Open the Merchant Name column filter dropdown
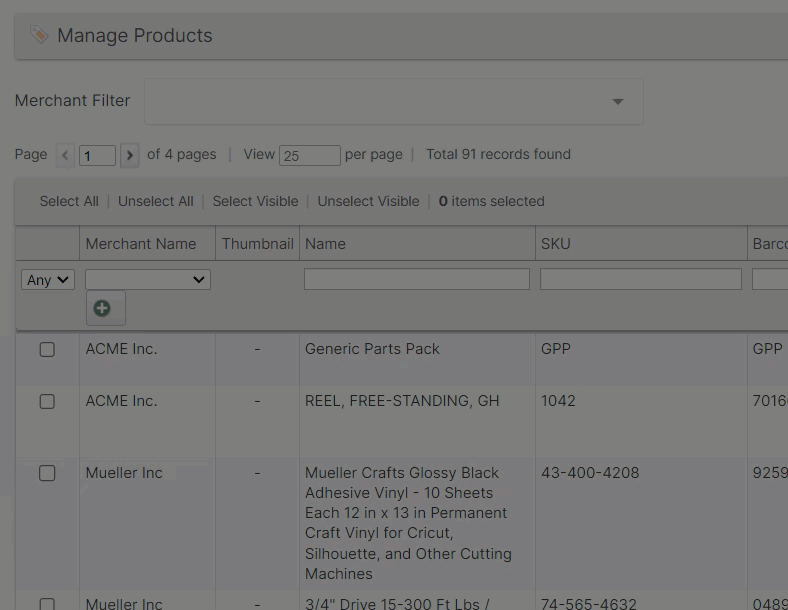The width and height of the screenshot is (788, 610). pos(148,280)
